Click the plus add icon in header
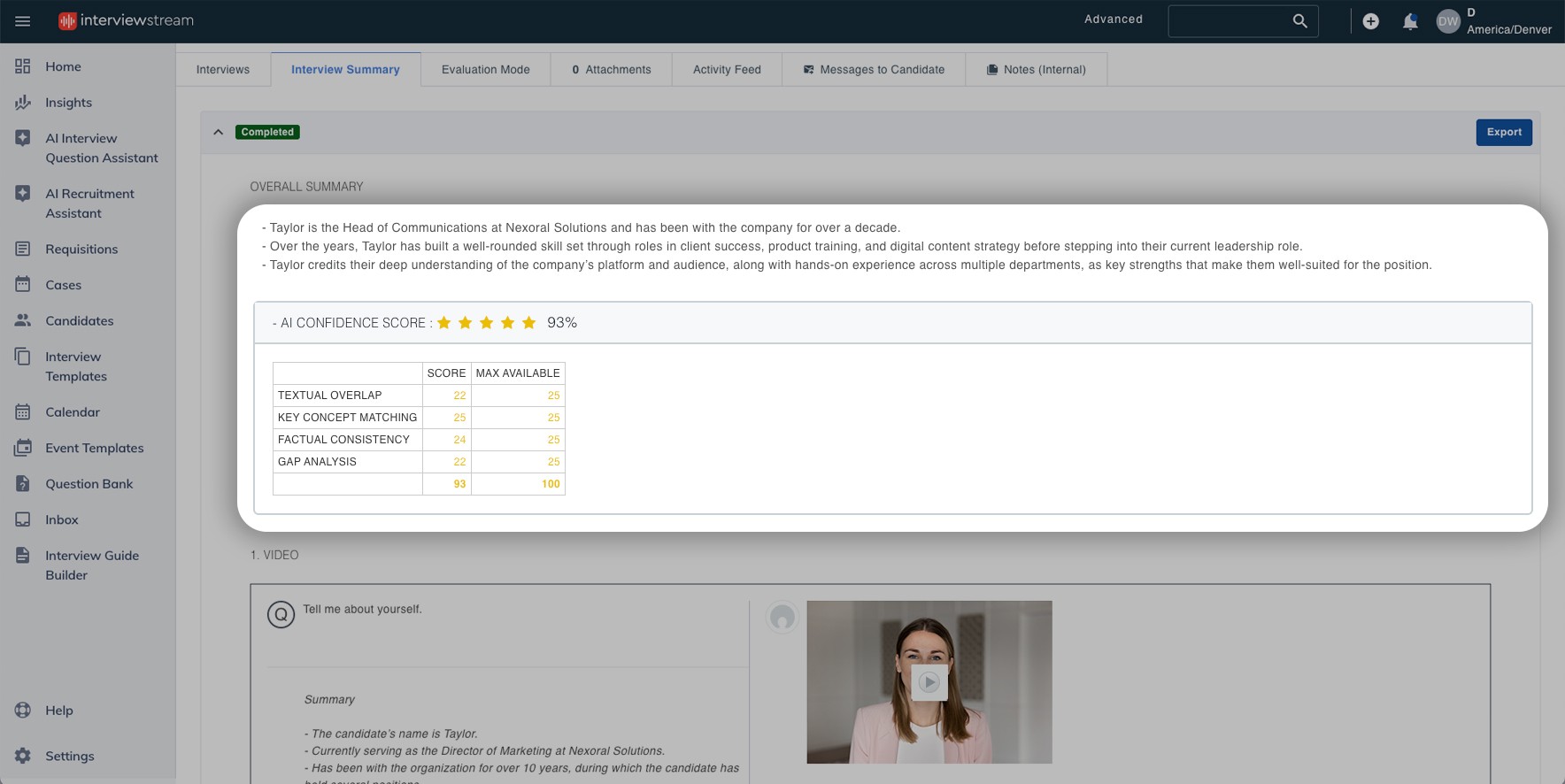This screenshot has width=1565, height=784. coord(1370,21)
